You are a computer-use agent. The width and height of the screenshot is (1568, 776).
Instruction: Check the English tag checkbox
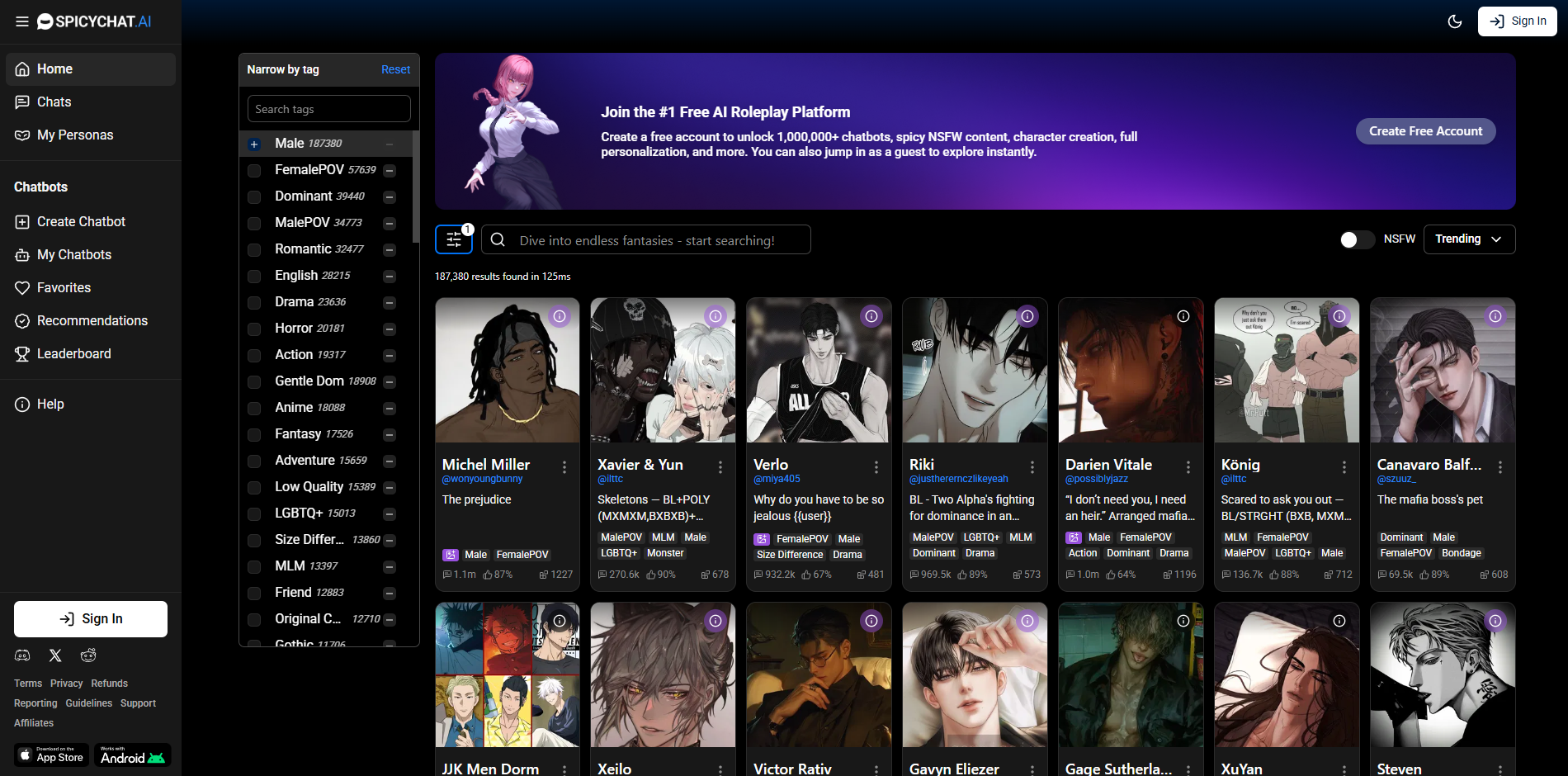pyautogui.click(x=254, y=277)
